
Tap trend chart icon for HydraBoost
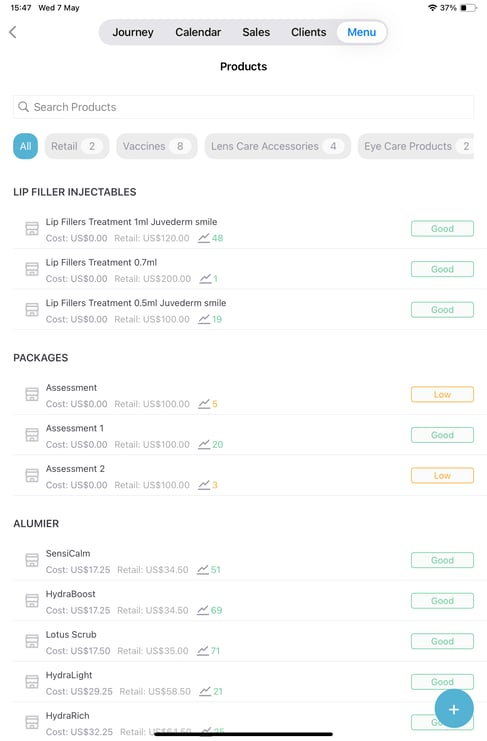pyautogui.click(x=203, y=610)
